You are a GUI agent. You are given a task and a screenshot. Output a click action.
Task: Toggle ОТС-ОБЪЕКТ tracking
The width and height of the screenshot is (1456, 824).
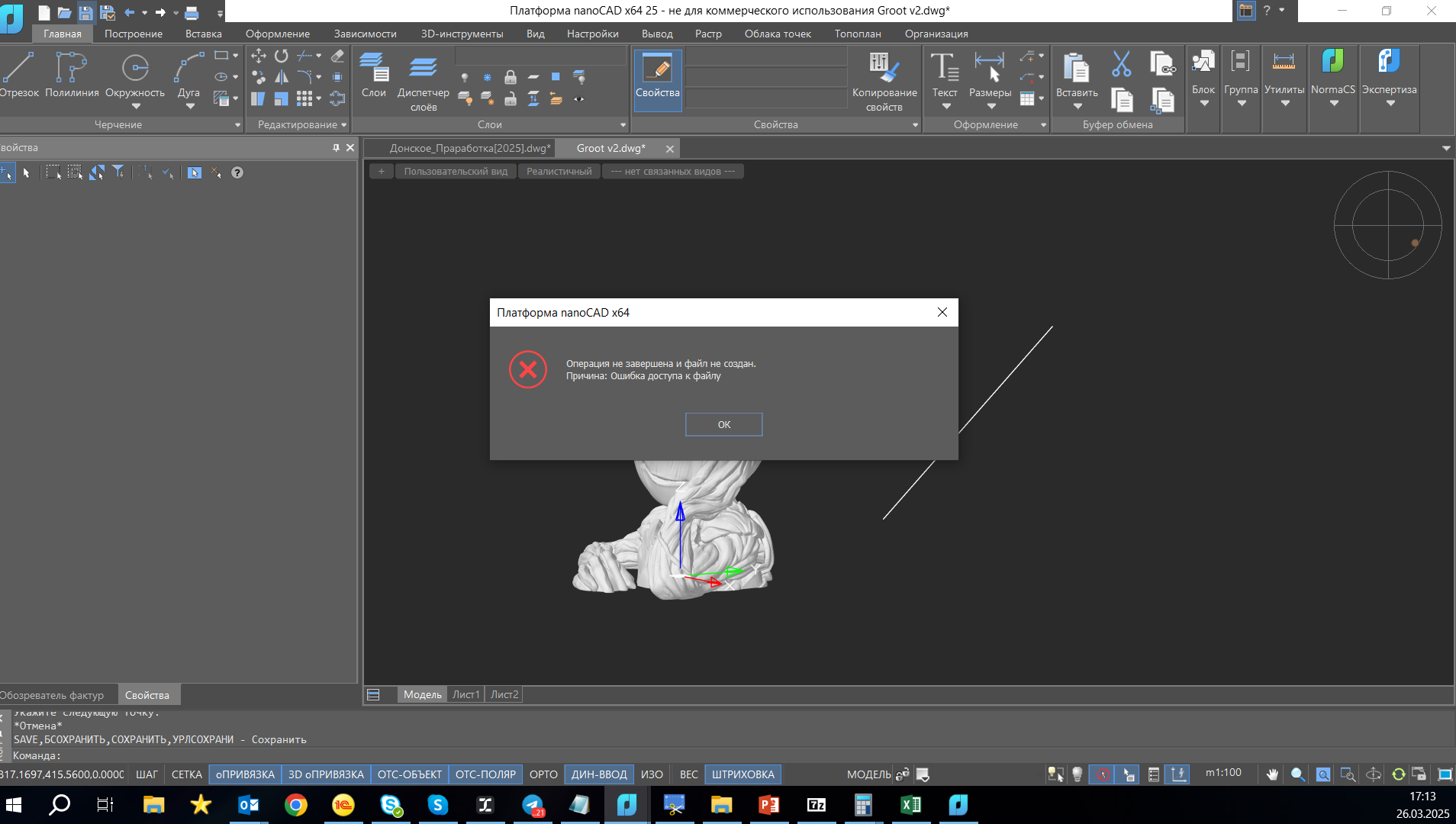(410, 774)
